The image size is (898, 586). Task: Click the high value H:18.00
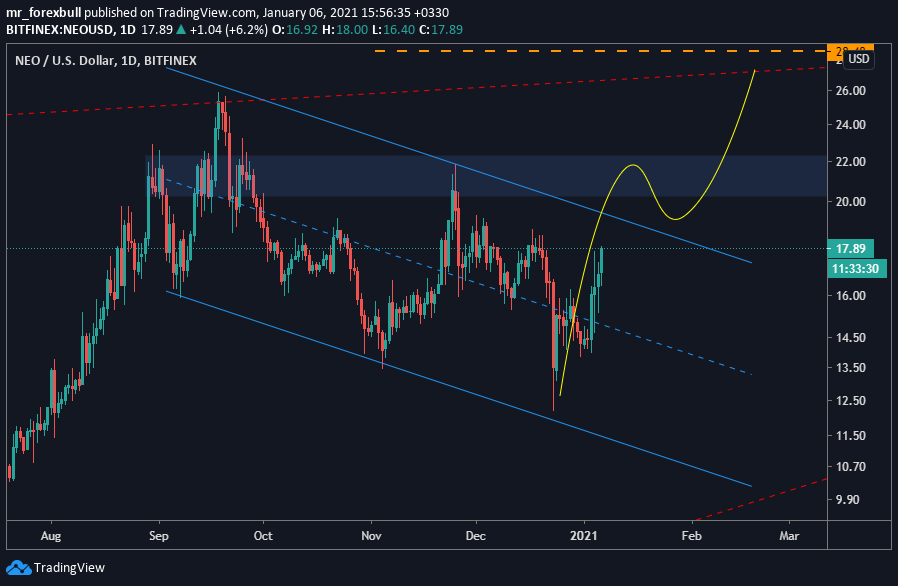[x=345, y=29]
